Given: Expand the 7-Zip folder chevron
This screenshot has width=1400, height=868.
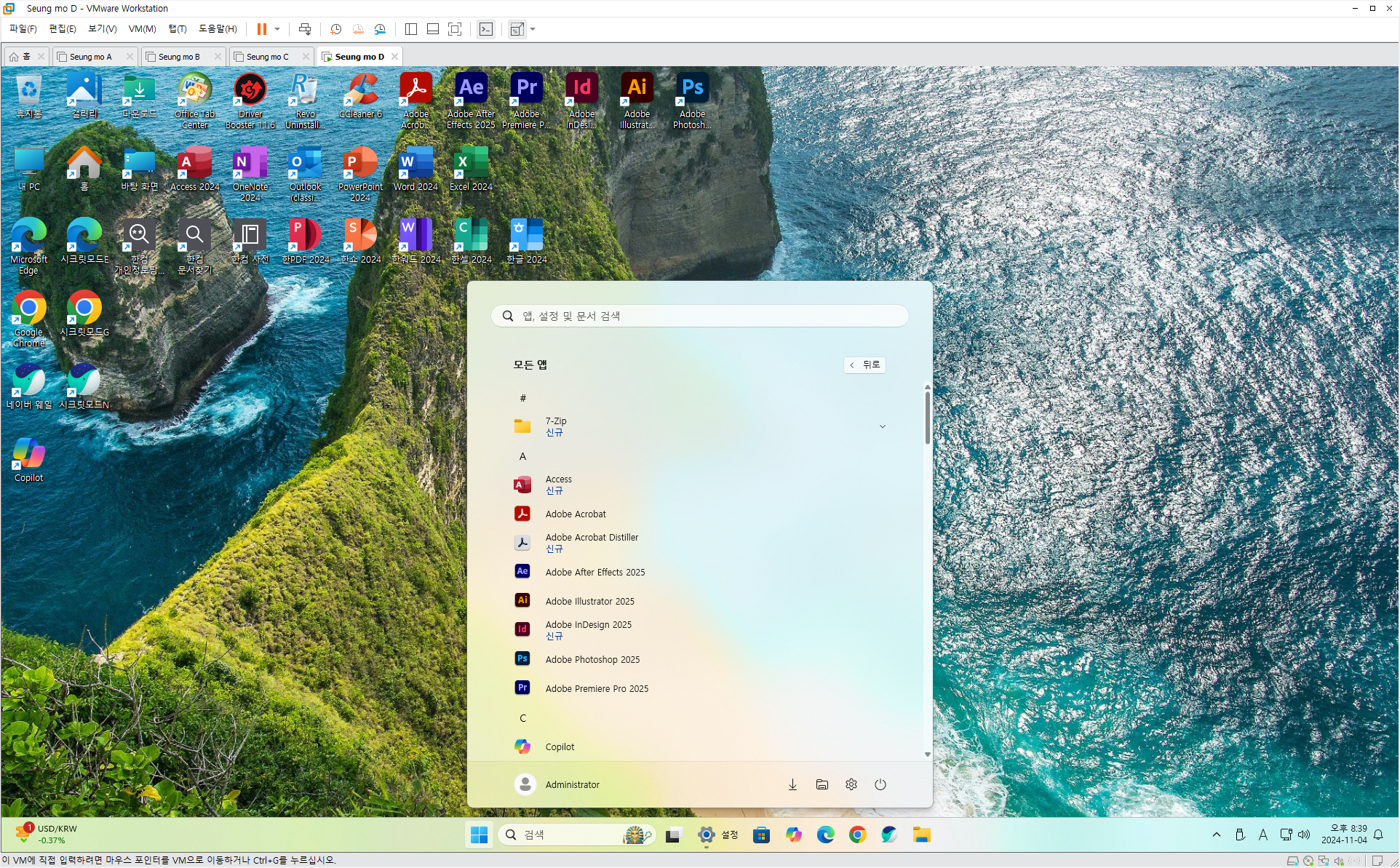Looking at the screenshot, I should point(882,426).
